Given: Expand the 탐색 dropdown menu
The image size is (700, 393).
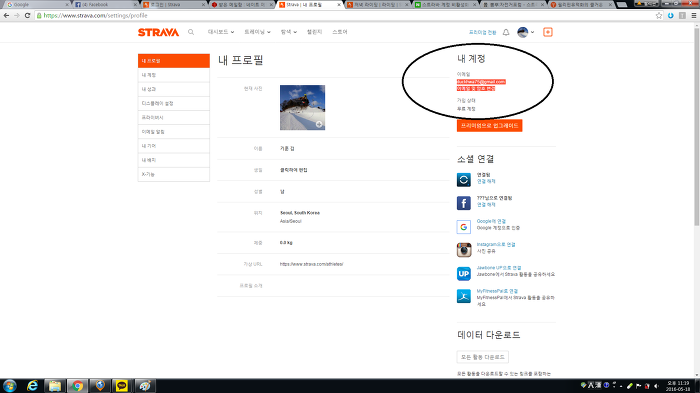Looking at the screenshot, I should [x=288, y=32].
